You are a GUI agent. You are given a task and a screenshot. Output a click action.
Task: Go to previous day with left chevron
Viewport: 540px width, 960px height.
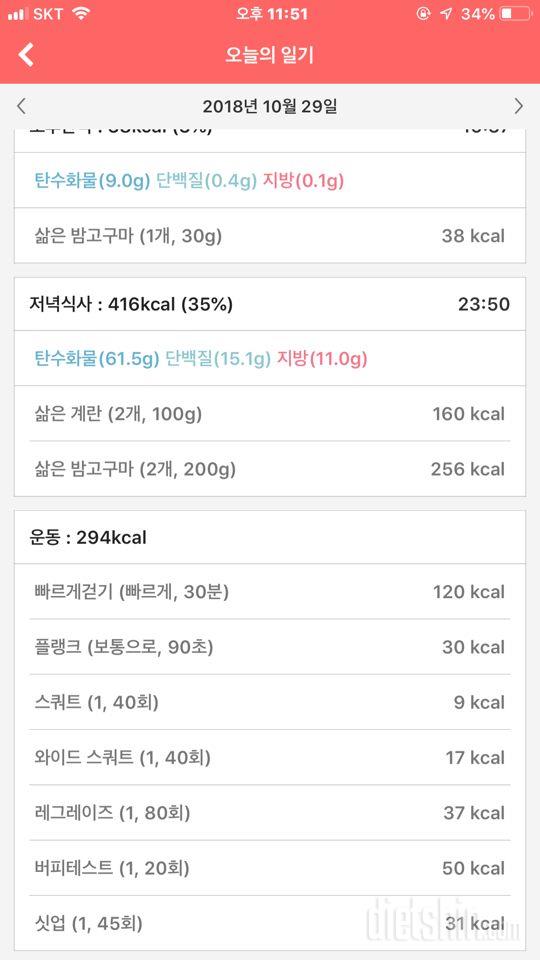pyautogui.click(x=21, y=107)
